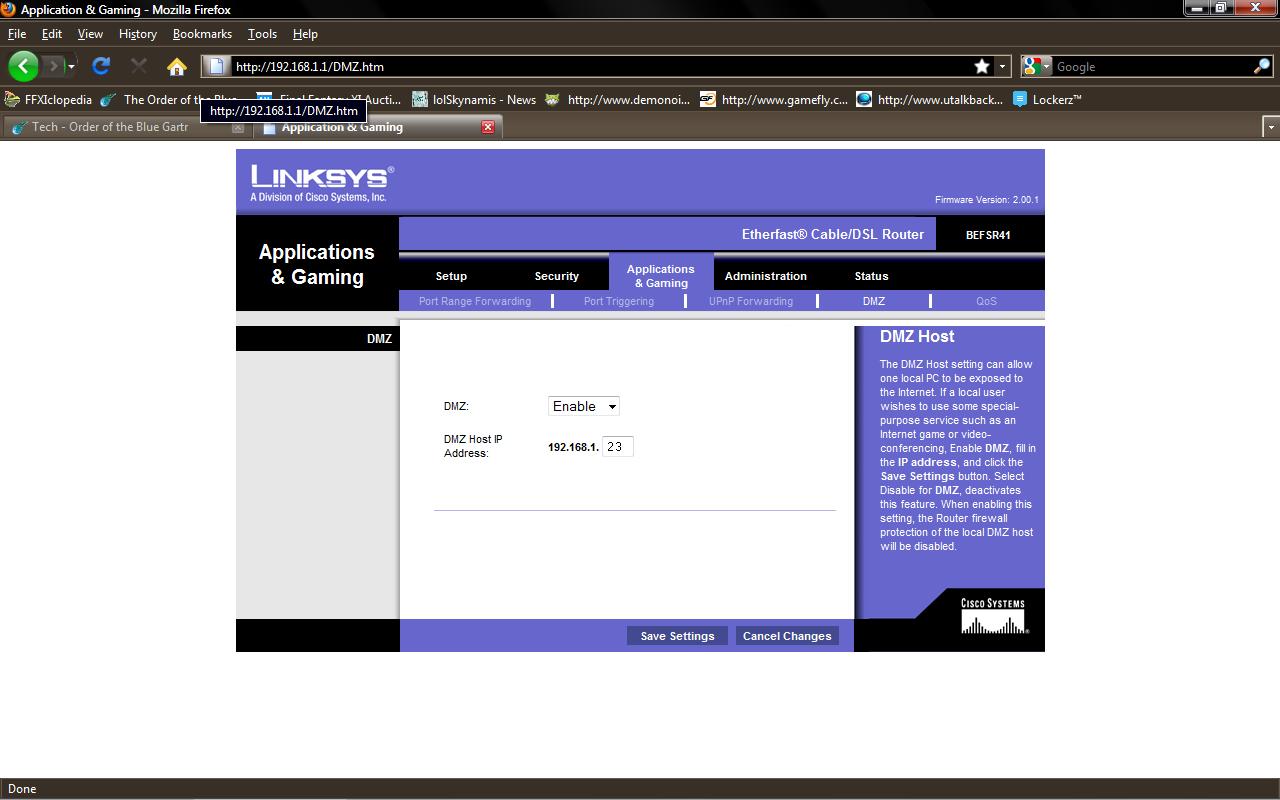Click the Firefox icon in the title bar
The width and height of the screenshot is (1280, 800).
click(9, 9)
